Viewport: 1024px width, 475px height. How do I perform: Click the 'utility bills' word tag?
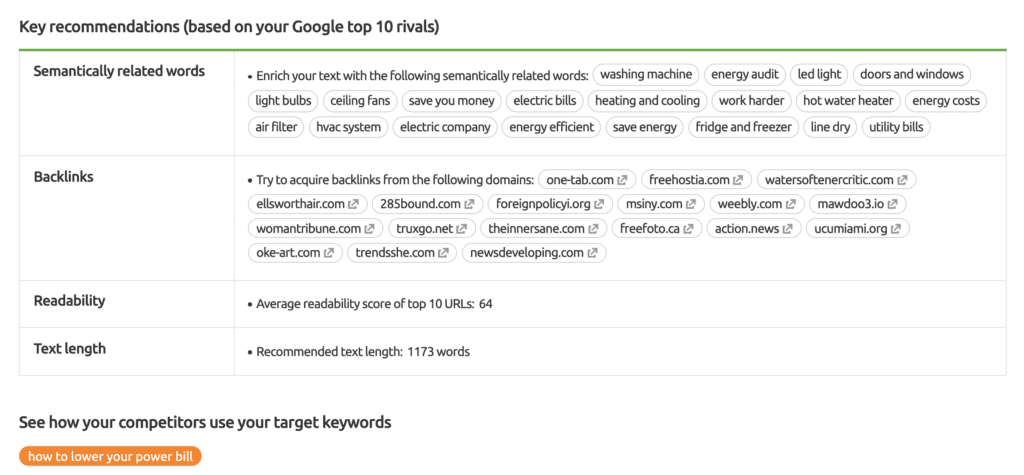tap(897, 127)
